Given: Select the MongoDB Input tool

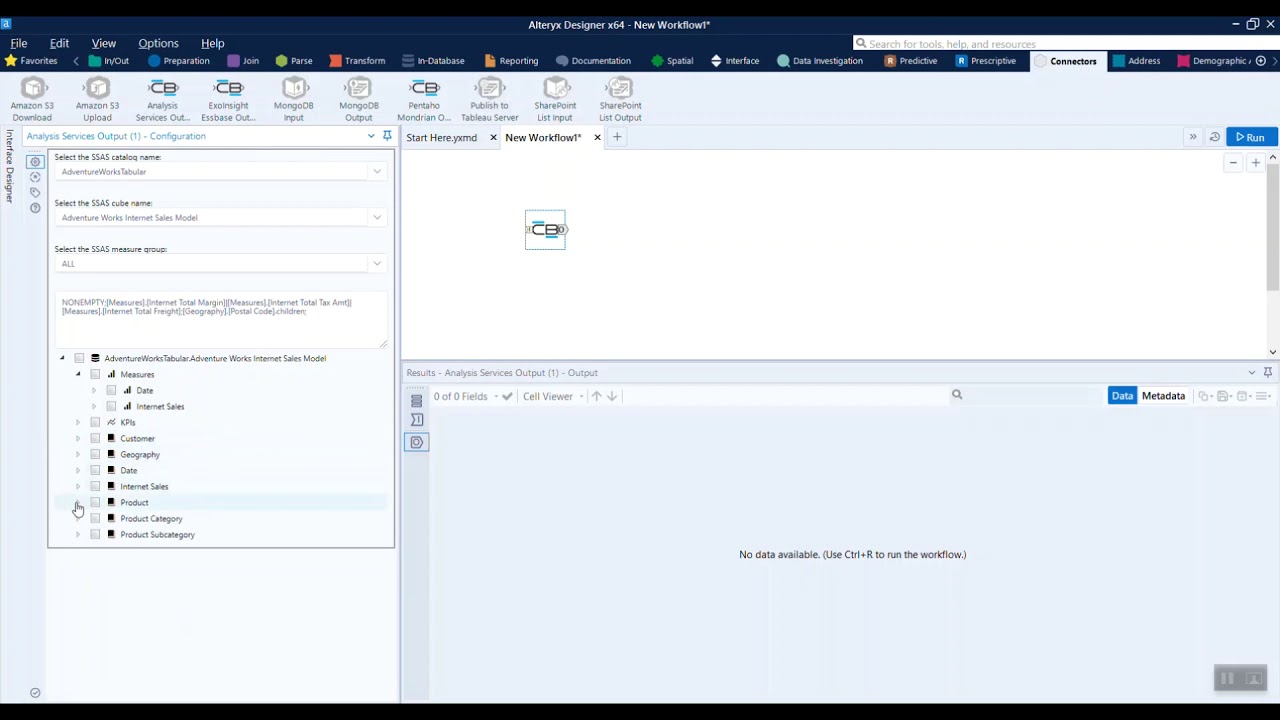Looking at the screenshot, I should point(293,100).
